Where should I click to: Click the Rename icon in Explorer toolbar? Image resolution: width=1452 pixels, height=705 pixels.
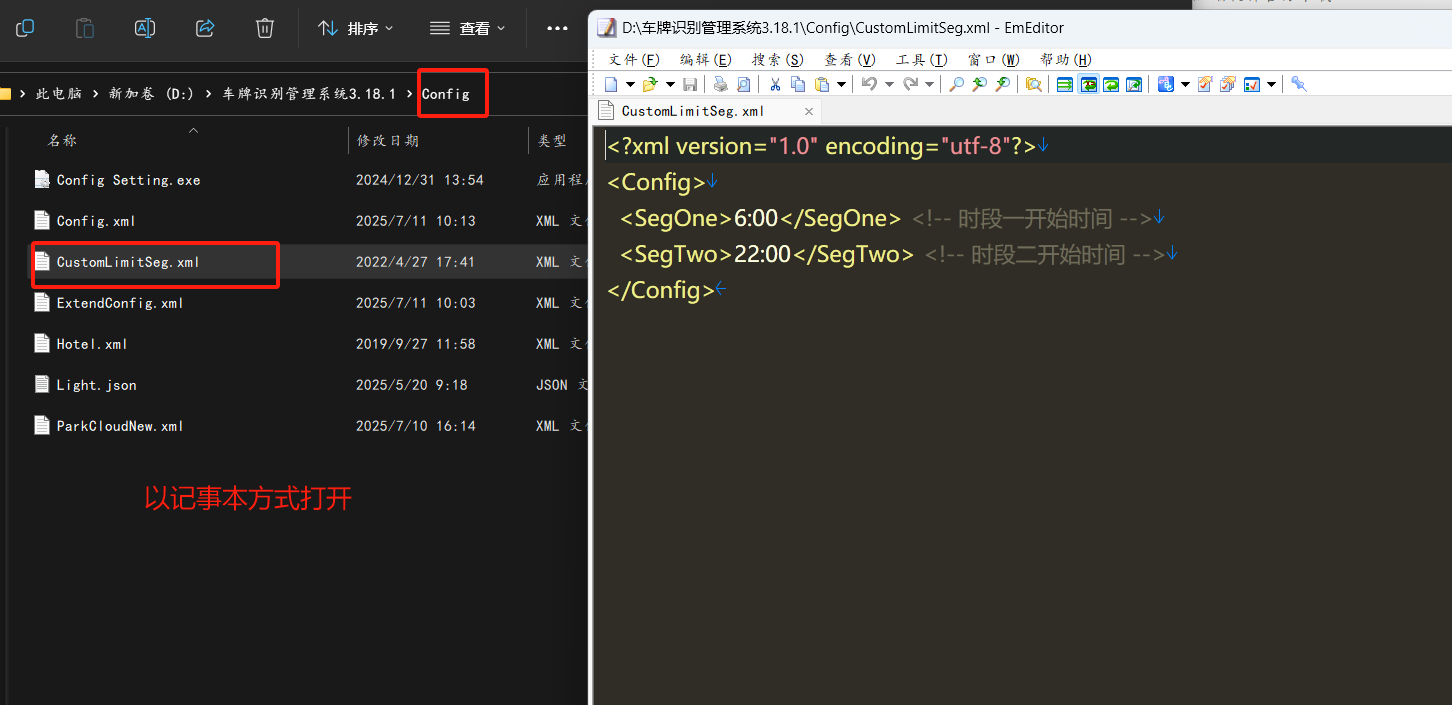[x=145, y=28]
